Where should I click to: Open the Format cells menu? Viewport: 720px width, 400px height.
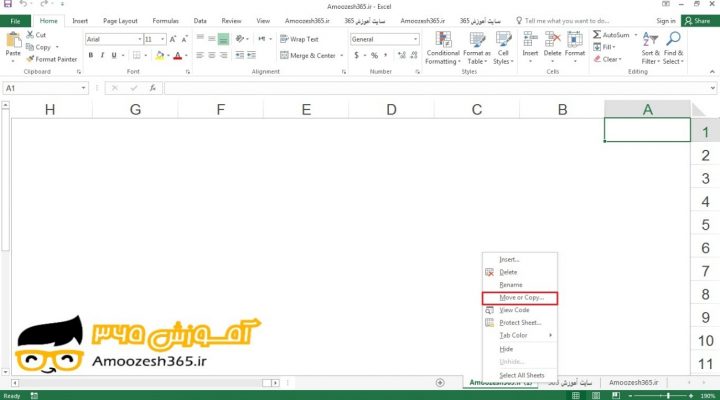[x=575, y=48]
